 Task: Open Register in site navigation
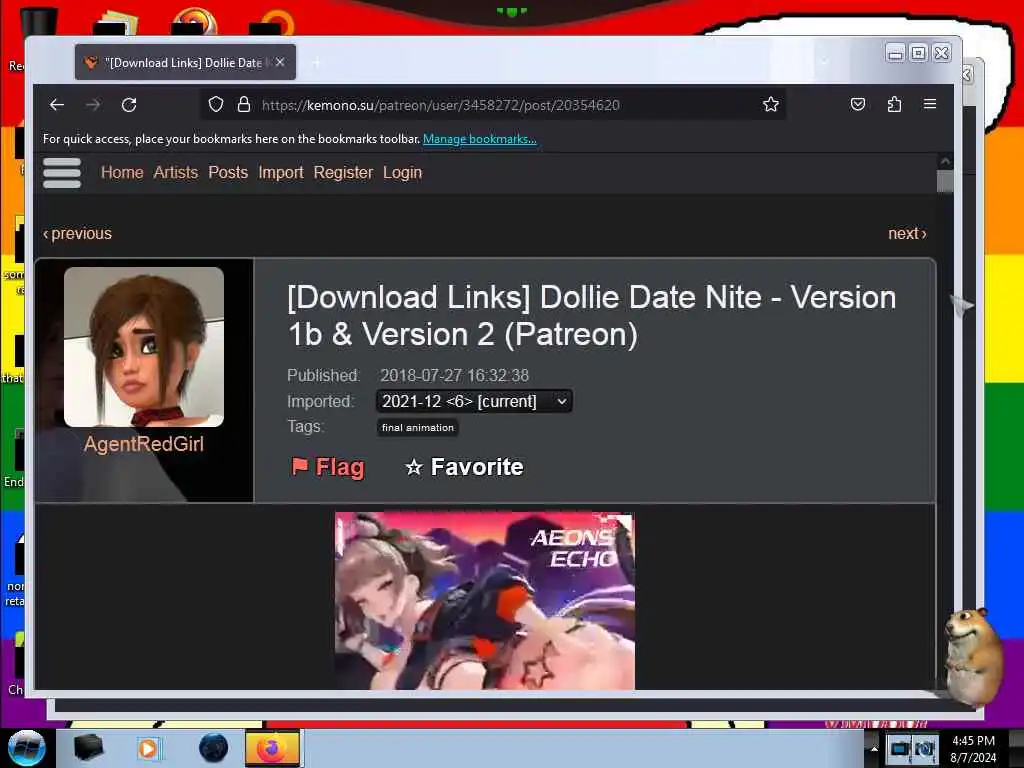point(343,172)
